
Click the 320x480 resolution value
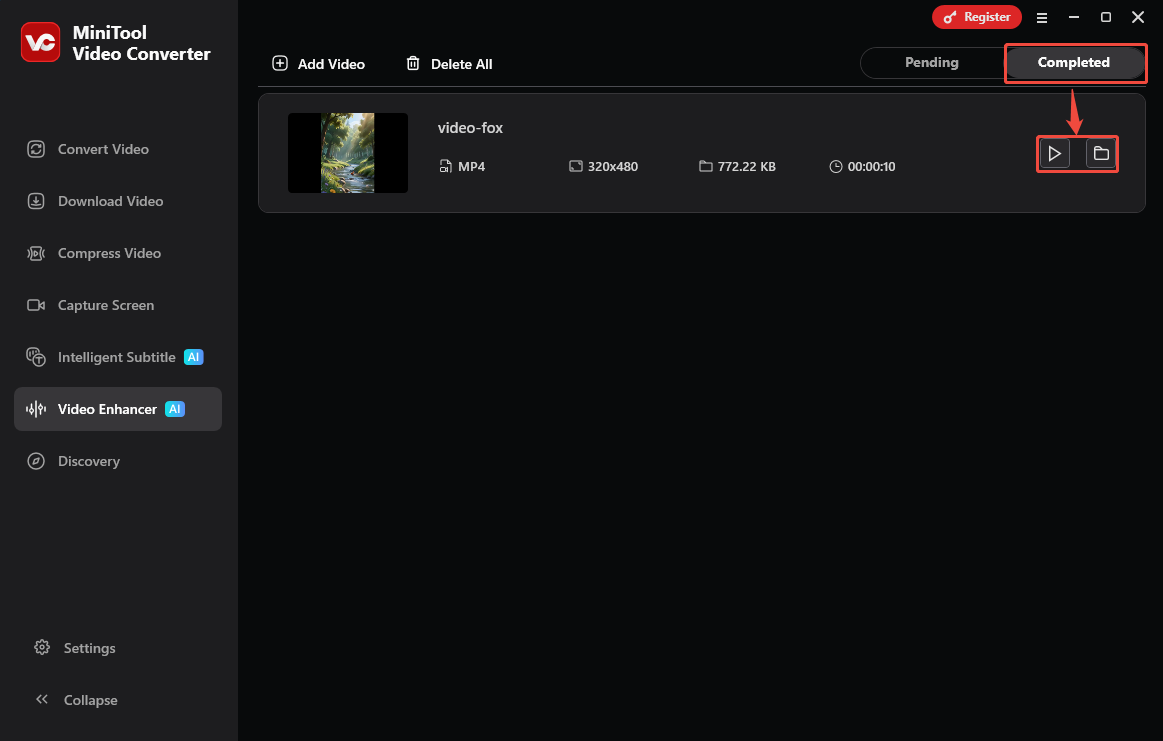click(613, 166)
